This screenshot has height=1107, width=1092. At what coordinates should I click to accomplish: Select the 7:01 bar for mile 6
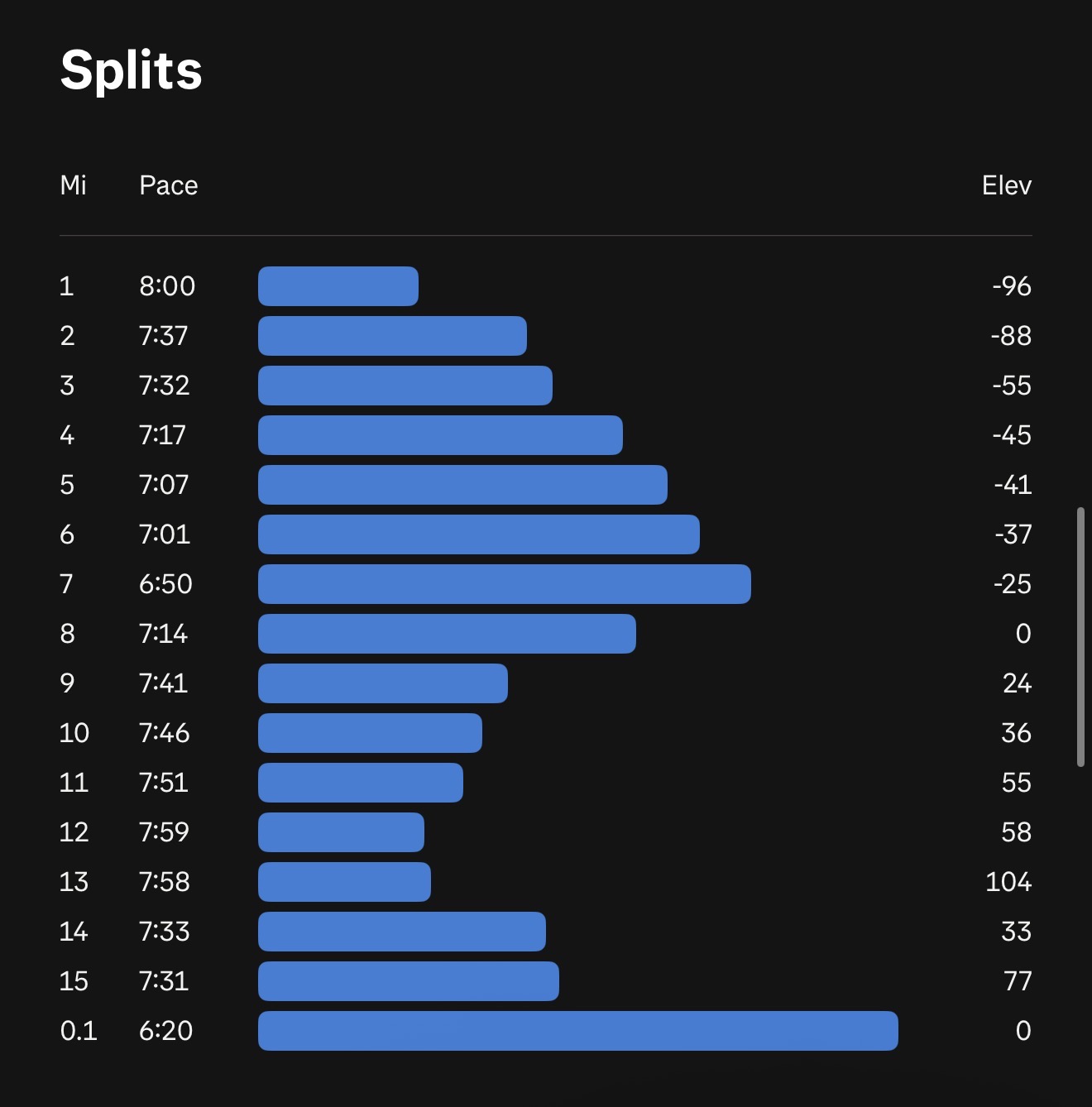point(478,534)
